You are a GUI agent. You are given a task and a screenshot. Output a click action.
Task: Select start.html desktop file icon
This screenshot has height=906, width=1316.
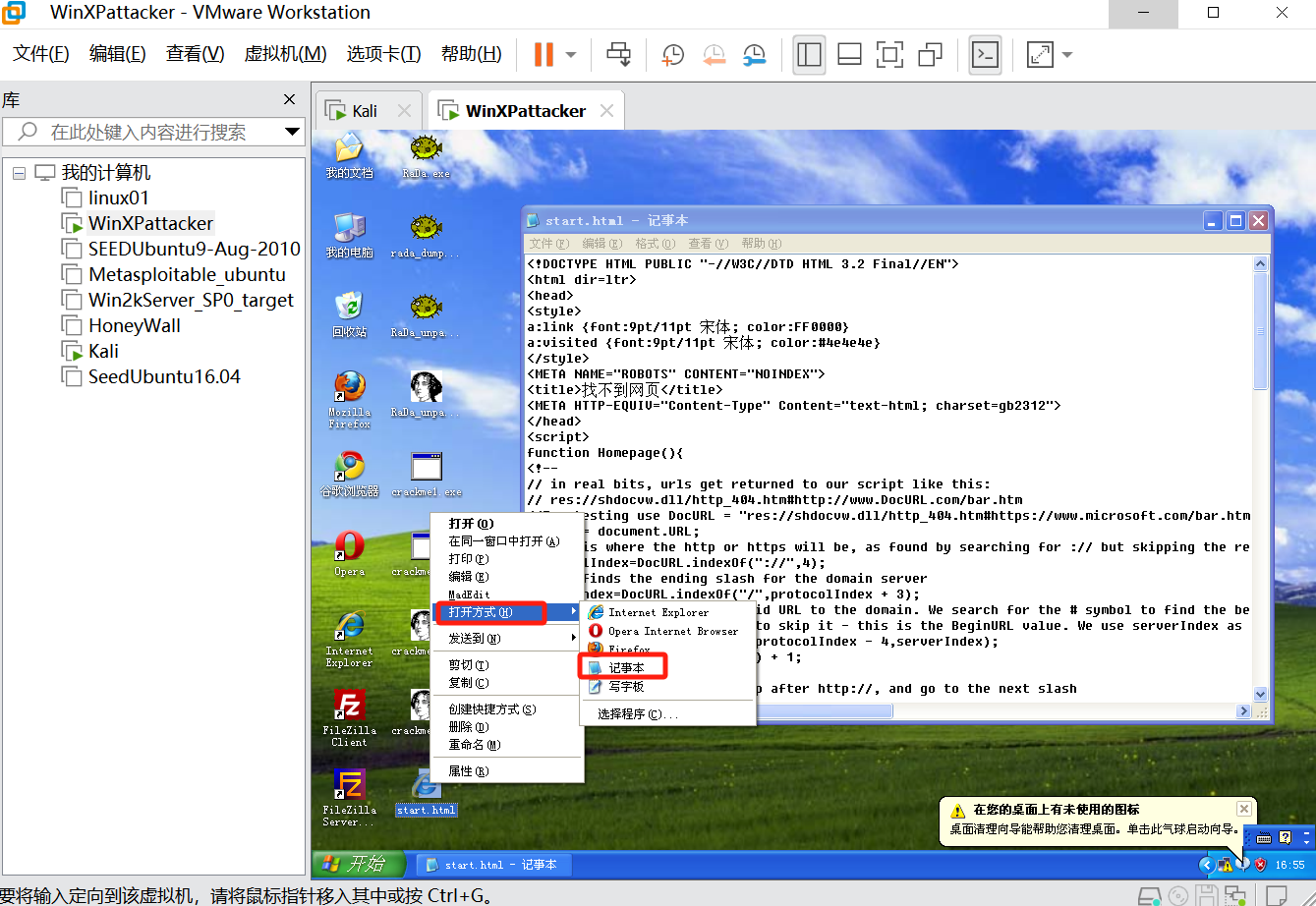[426, 793]
